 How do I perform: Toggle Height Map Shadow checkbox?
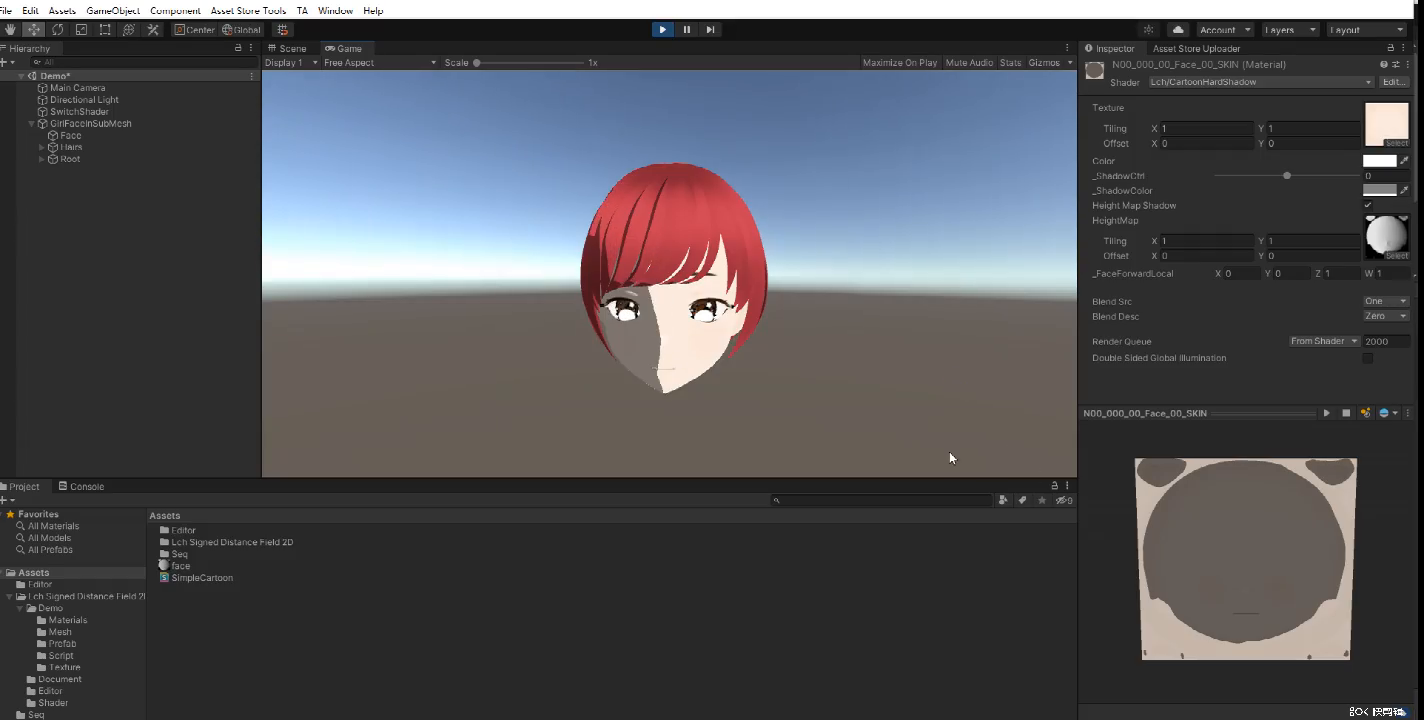pyautogui.click(x=1368, y=205)
